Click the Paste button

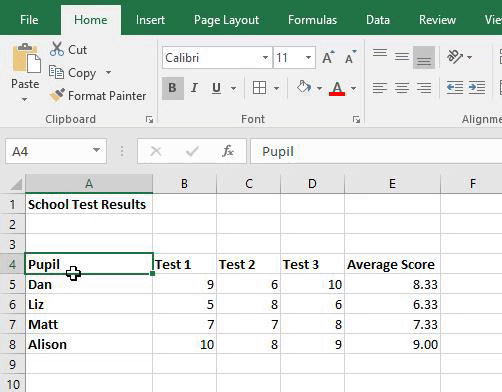click(x=25, y=67)
